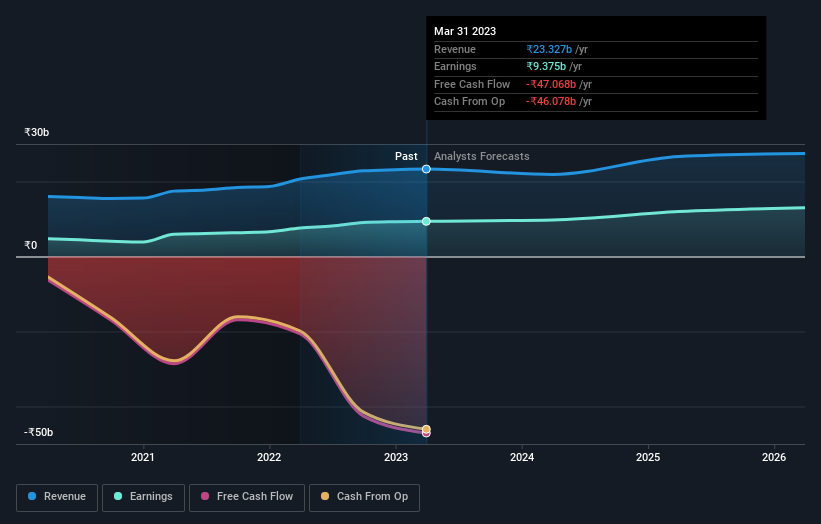Click the 'Earnings' row label in tooltip
The height and width of the screenshot is (524, 821).
(x=456, y=66)
